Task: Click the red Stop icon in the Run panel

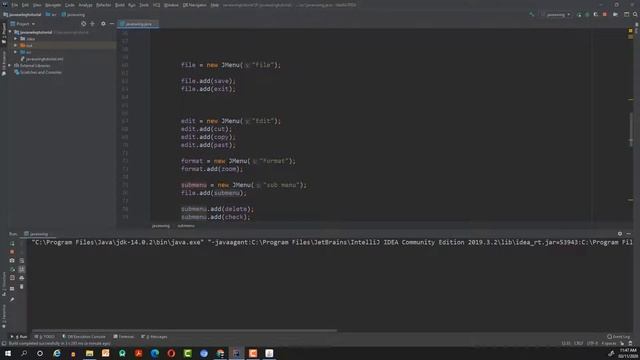Action: [x=12, y=252]
